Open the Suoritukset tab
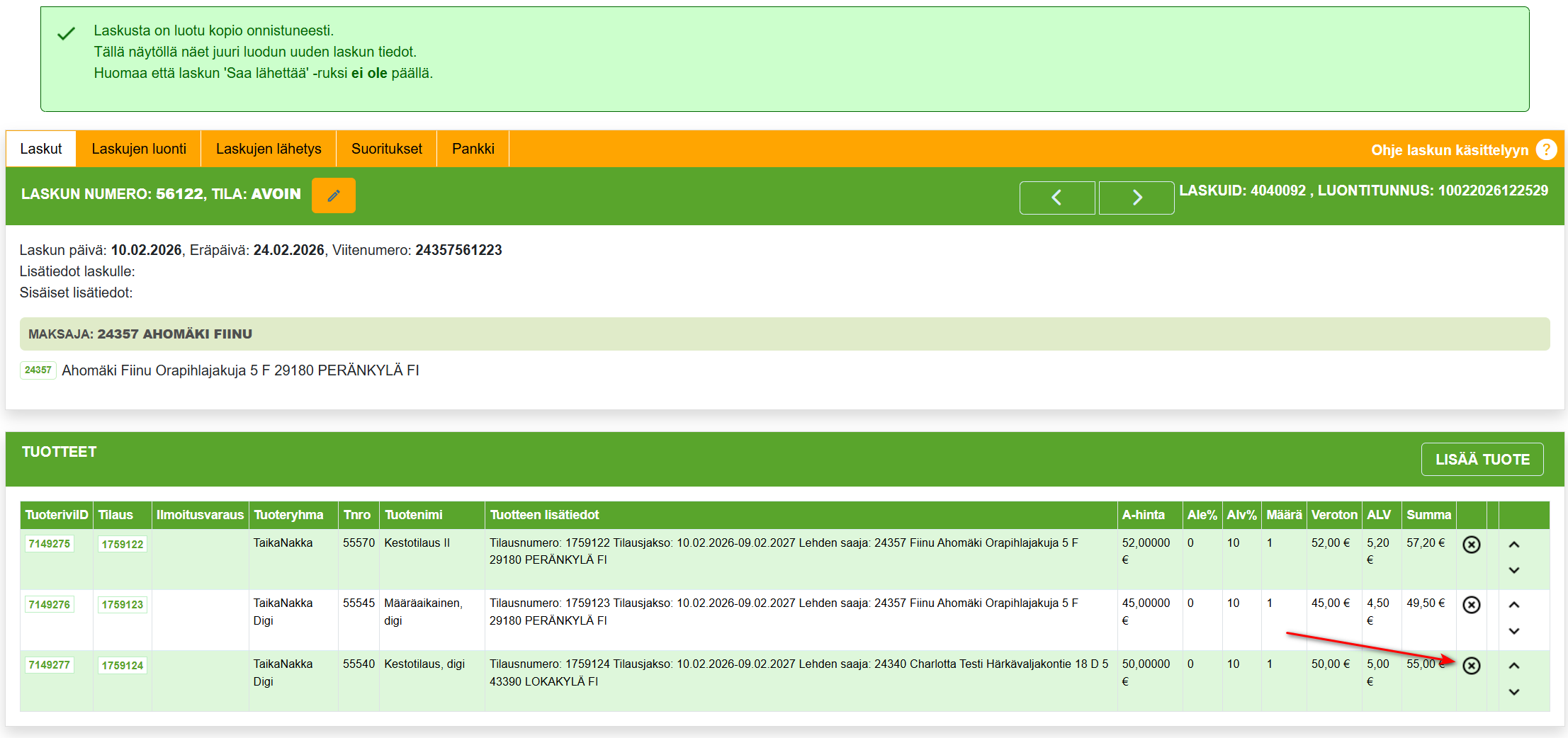The height and width of the screenshot is (738, 1568). click(x=386, y=149)
